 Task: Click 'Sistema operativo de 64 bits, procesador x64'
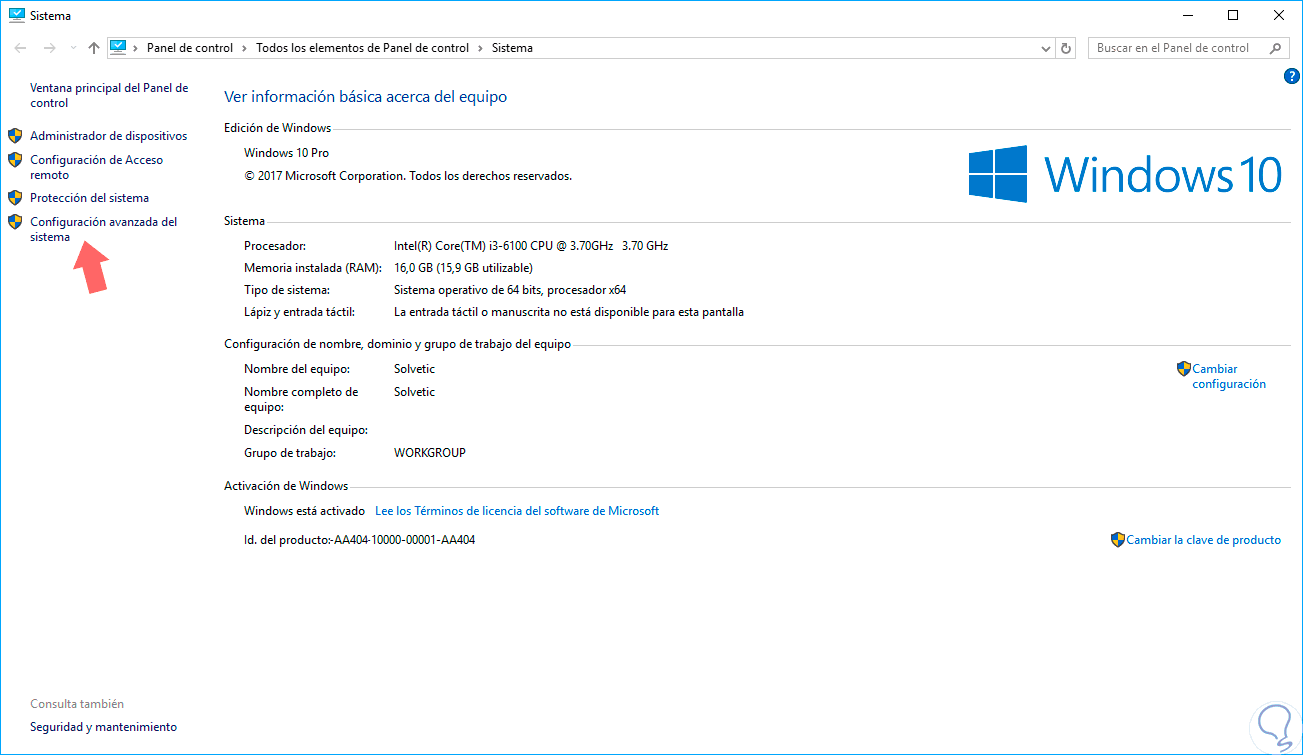pyautogui.click(x=510, y=290)
